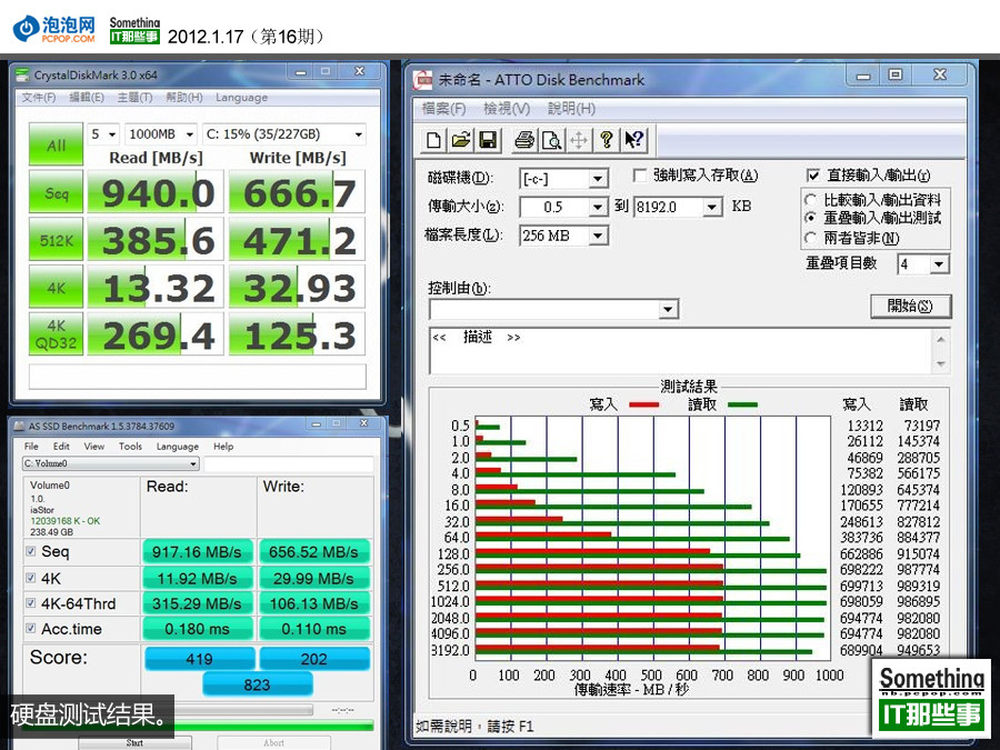Click the description box scroll up arrow
The width and height of the screenshot is (1000, 750).
[940, 340]
